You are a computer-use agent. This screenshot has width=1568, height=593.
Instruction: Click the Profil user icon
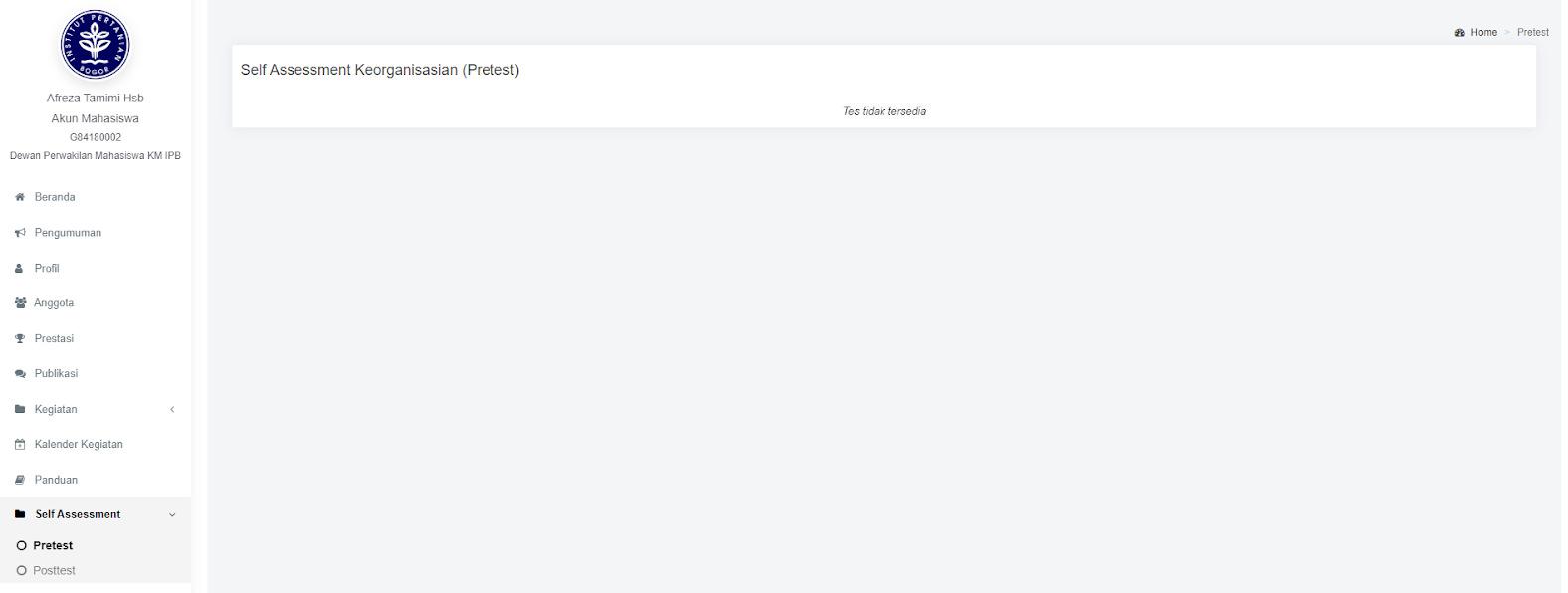19,269
